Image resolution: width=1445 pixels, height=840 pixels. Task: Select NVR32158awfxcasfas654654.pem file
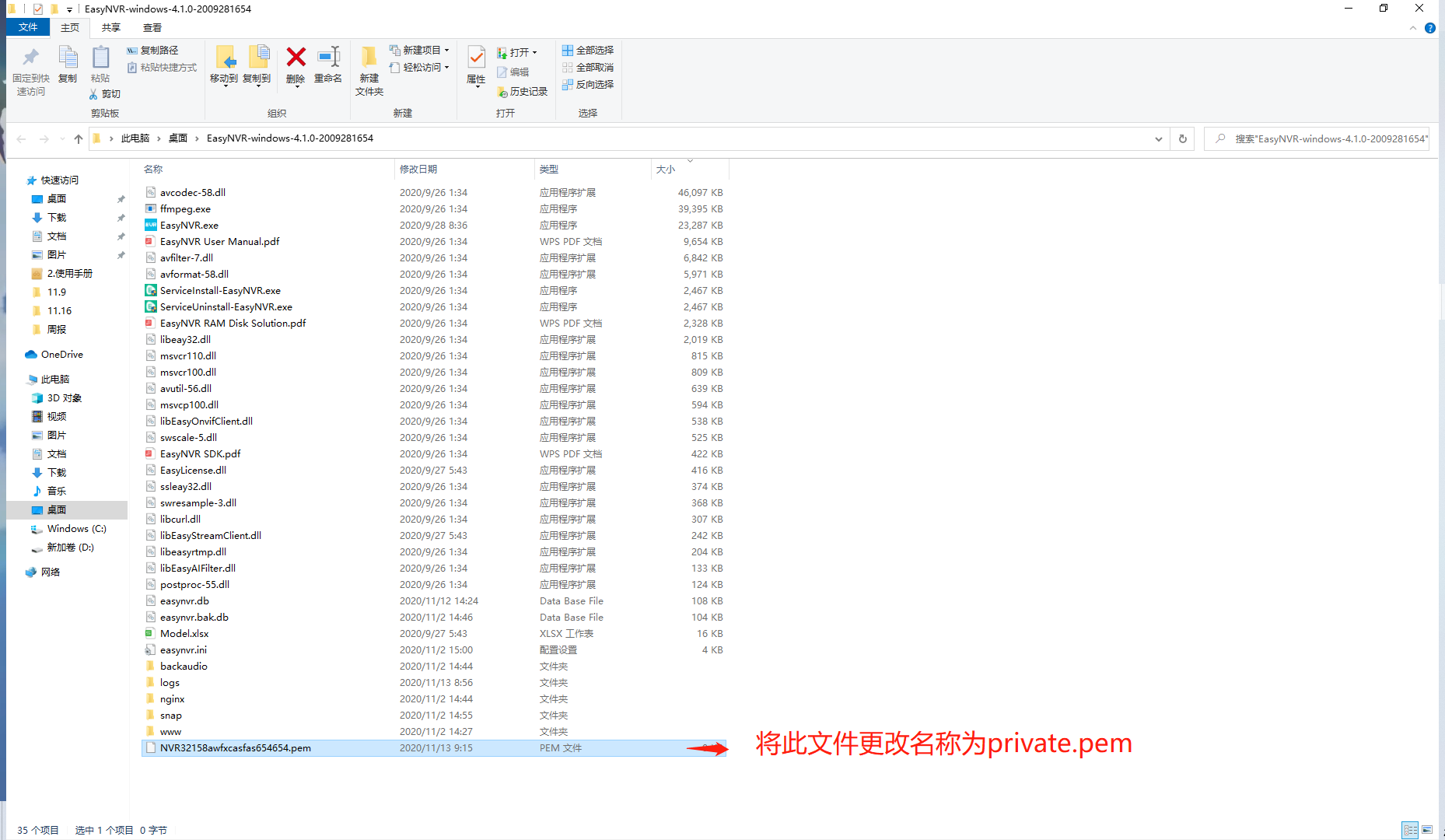(235, 748)
